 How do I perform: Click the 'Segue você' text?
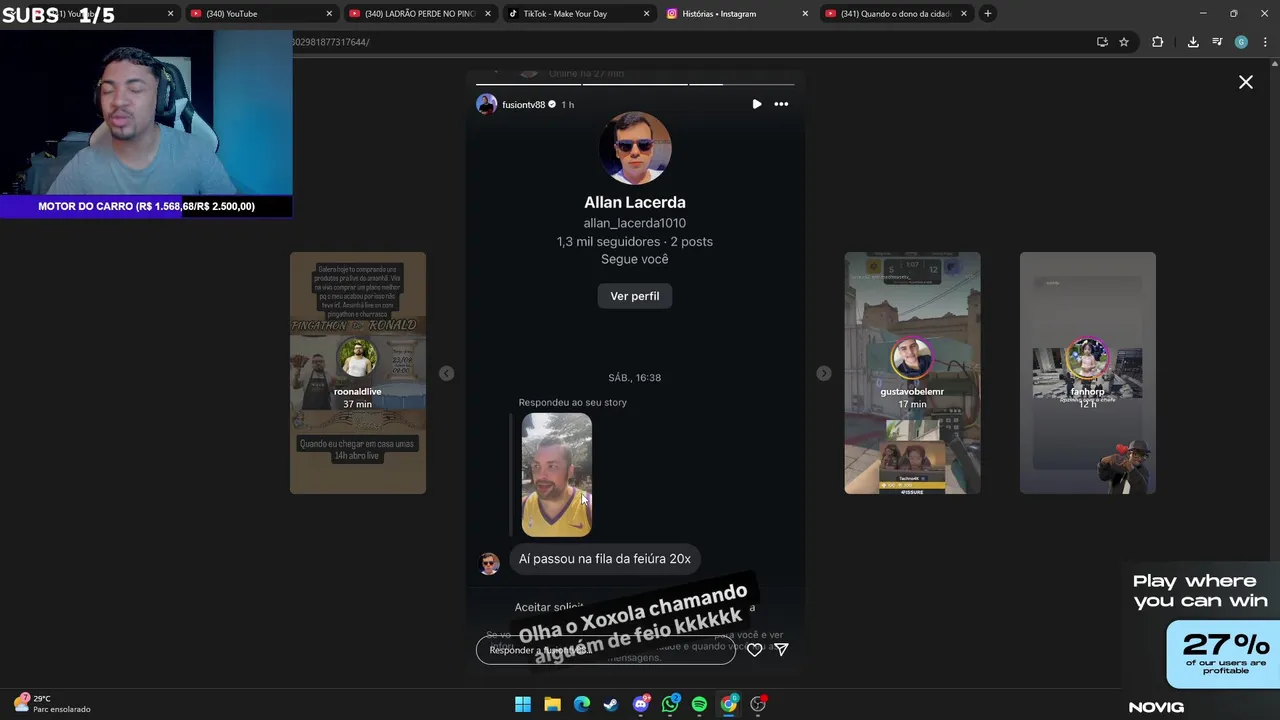click(x=635, y=259)
